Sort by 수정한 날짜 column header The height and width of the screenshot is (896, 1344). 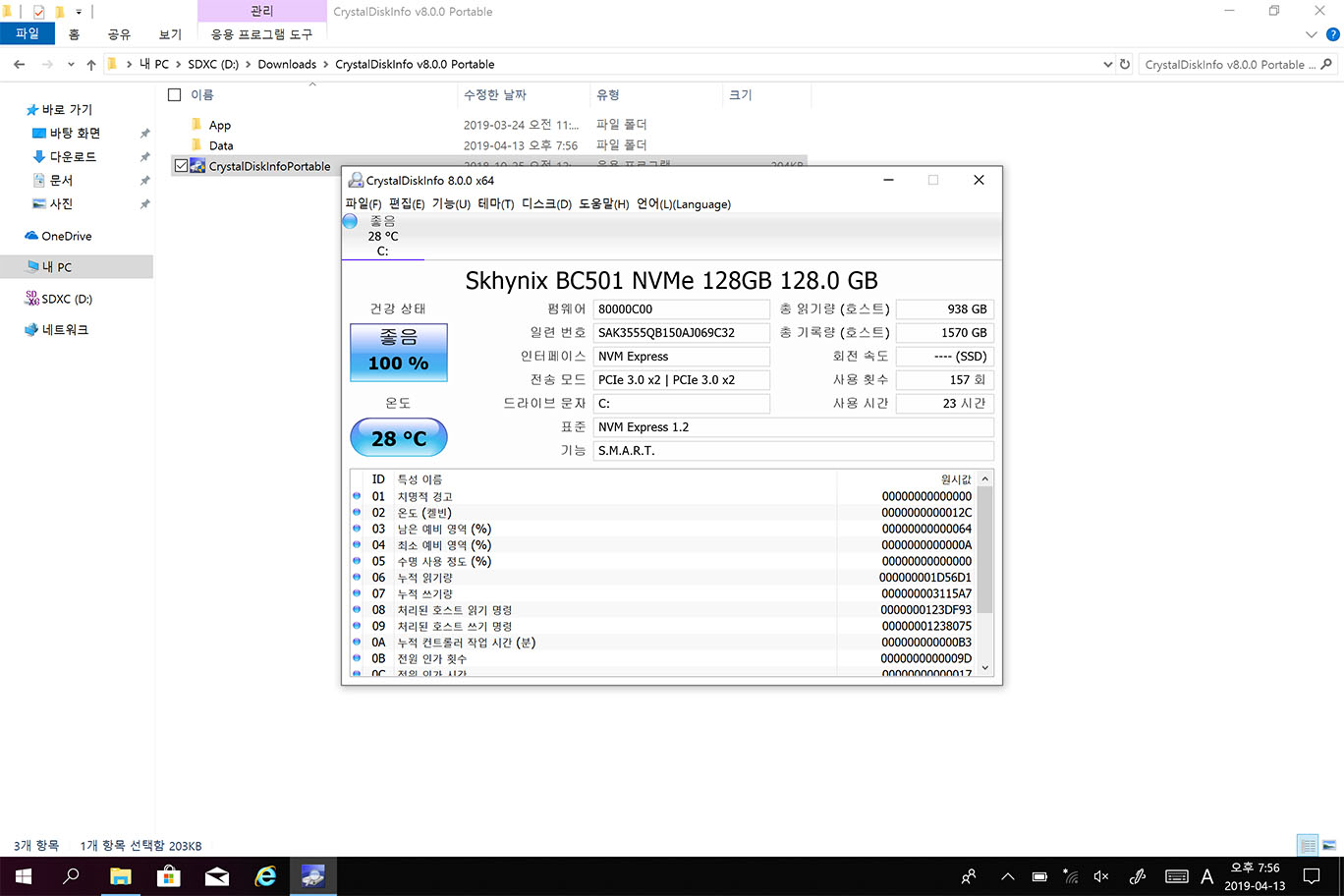pos(522,95)
